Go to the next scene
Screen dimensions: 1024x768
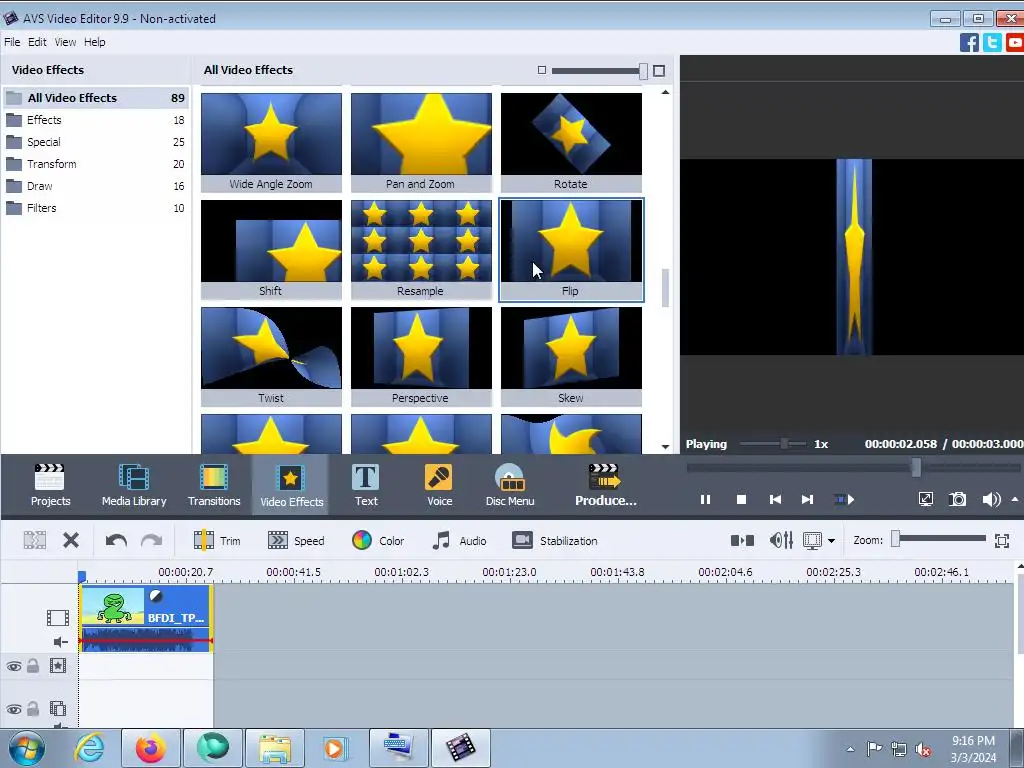[844, 500]
